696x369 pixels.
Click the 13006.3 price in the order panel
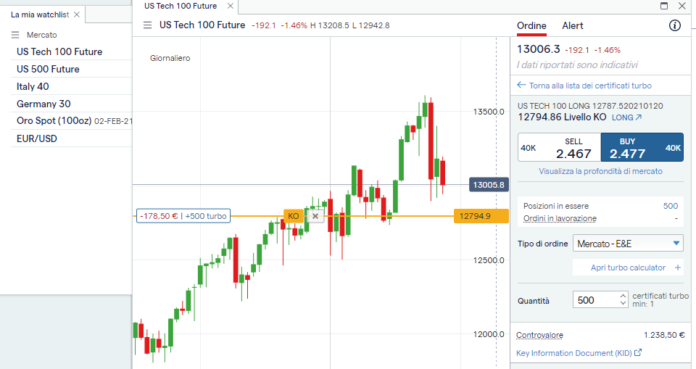click(538, 49)
